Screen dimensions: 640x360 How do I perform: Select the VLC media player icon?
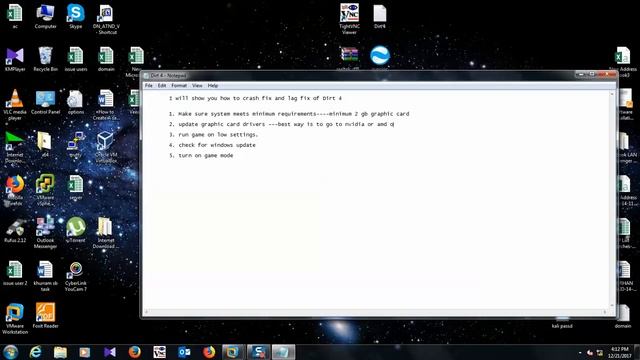coord(15,104)
